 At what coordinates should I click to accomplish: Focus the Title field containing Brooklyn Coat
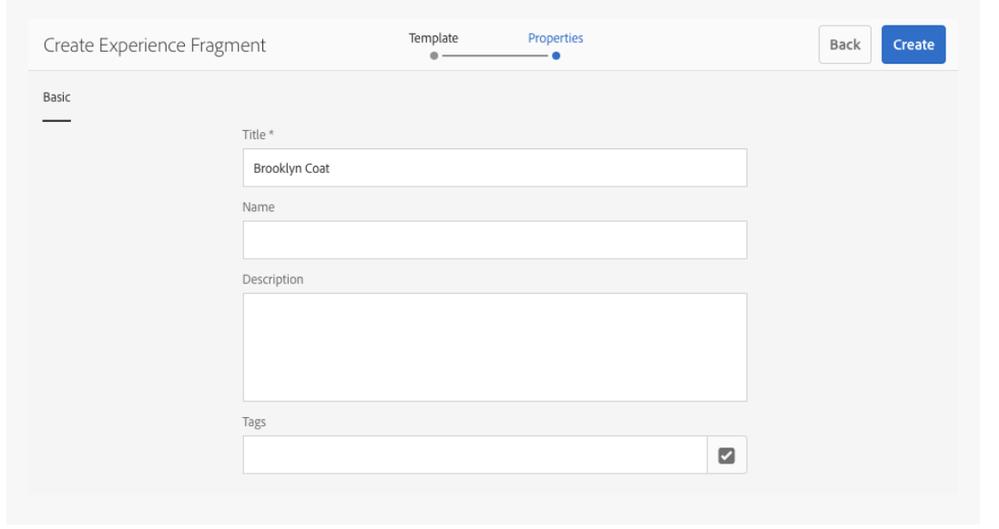click(x=495, y=168)
